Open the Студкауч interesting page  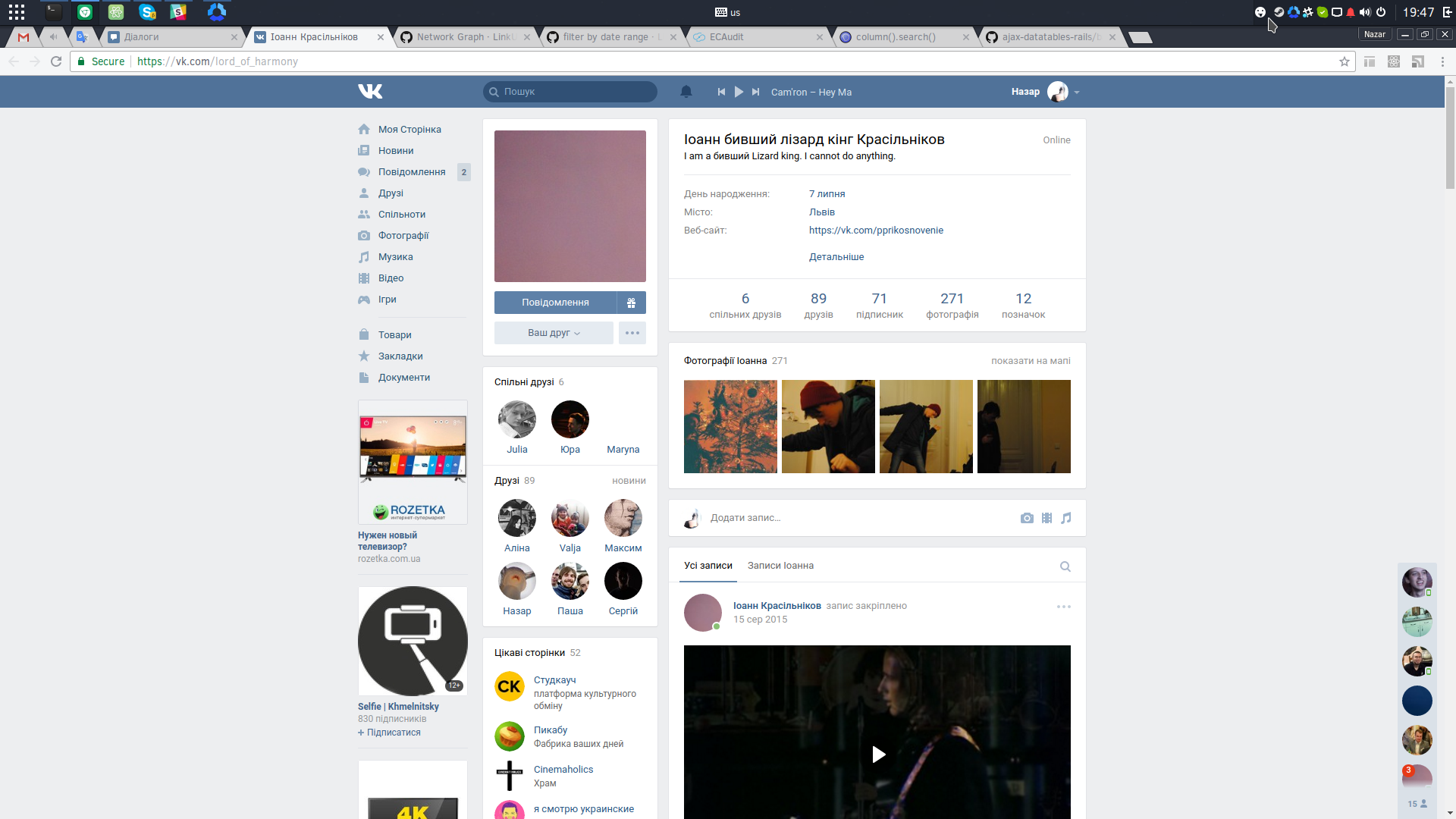554,680
